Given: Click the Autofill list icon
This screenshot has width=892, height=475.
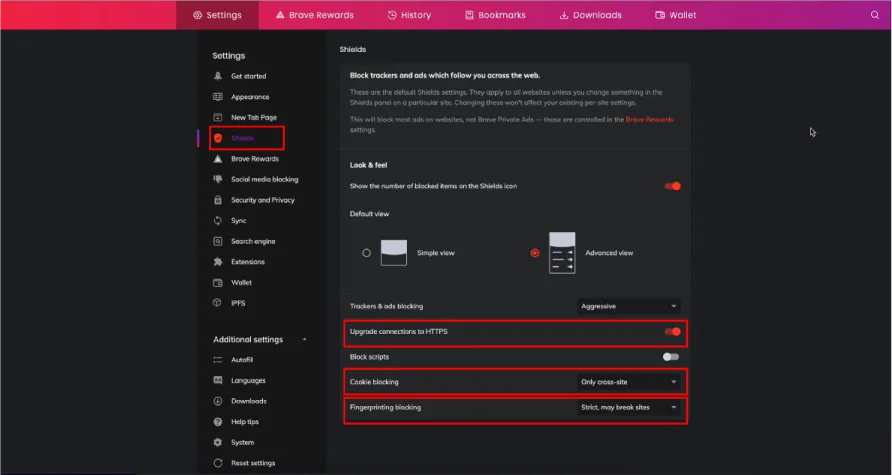Looking at the screenshot, I should tap(218, 360).
